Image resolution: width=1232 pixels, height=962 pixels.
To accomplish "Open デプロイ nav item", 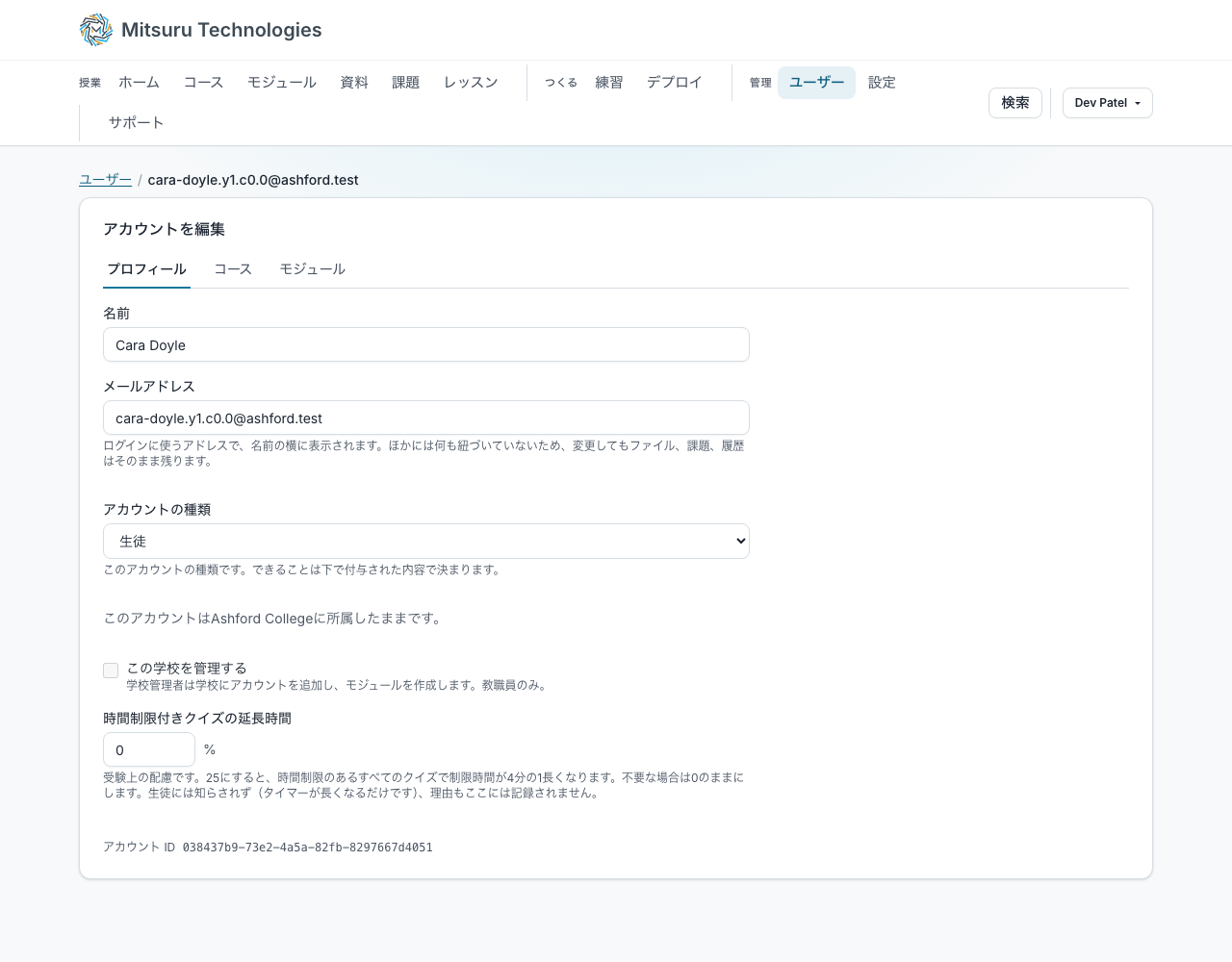I will (x=675, y=83).
